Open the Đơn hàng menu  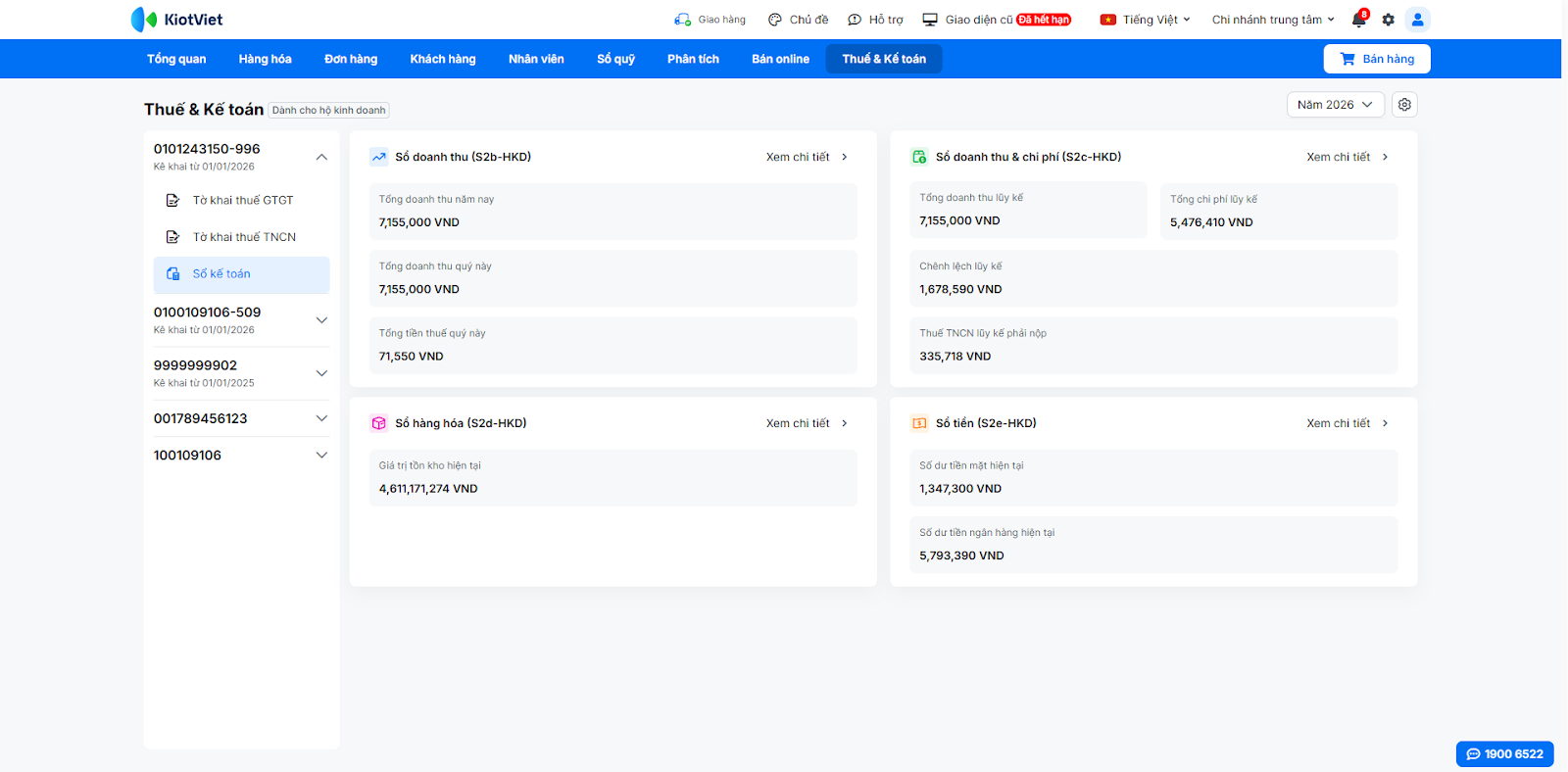[x=351, y=59]
